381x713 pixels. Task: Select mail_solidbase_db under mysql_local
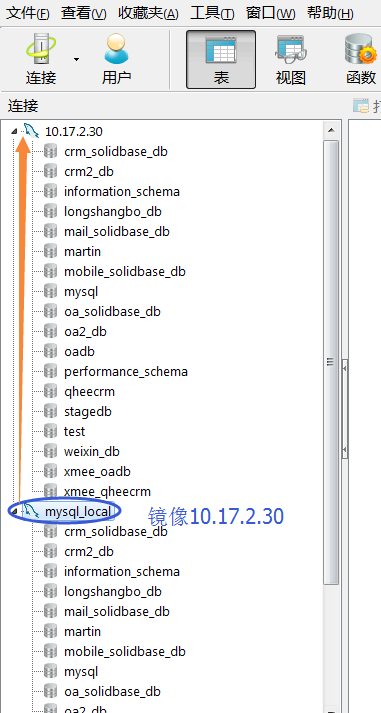pos(117,612)
